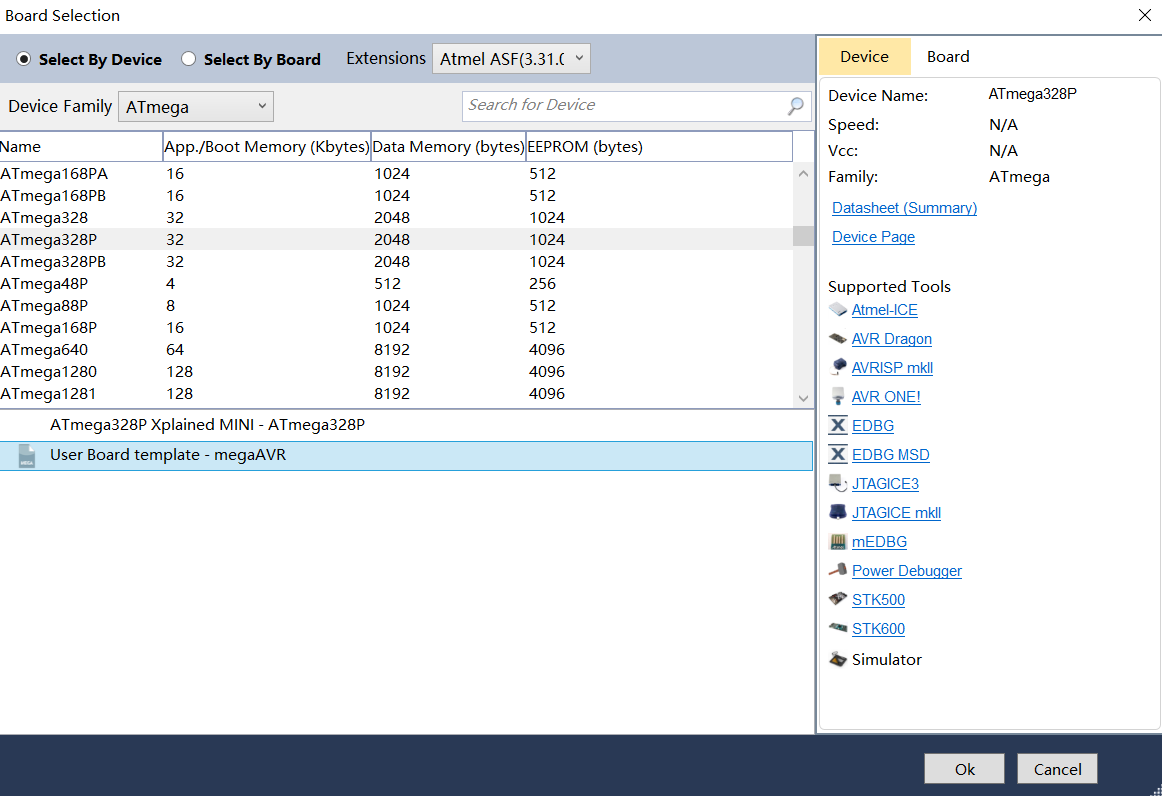Screen dimensions: 1162x796
Task: Select ATmega328P Xplained MINI board entry
Action: [406, 425]
